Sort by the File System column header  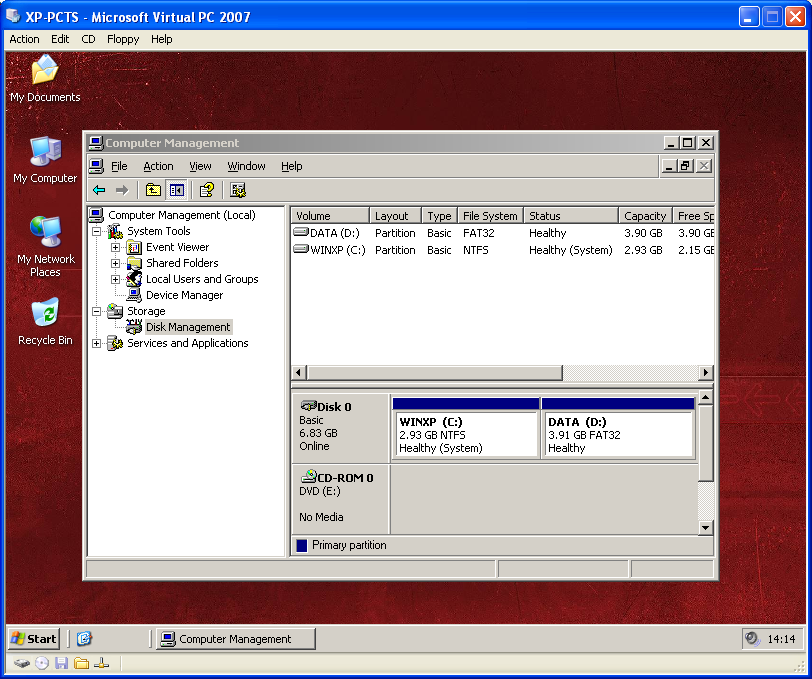[490, 215]
